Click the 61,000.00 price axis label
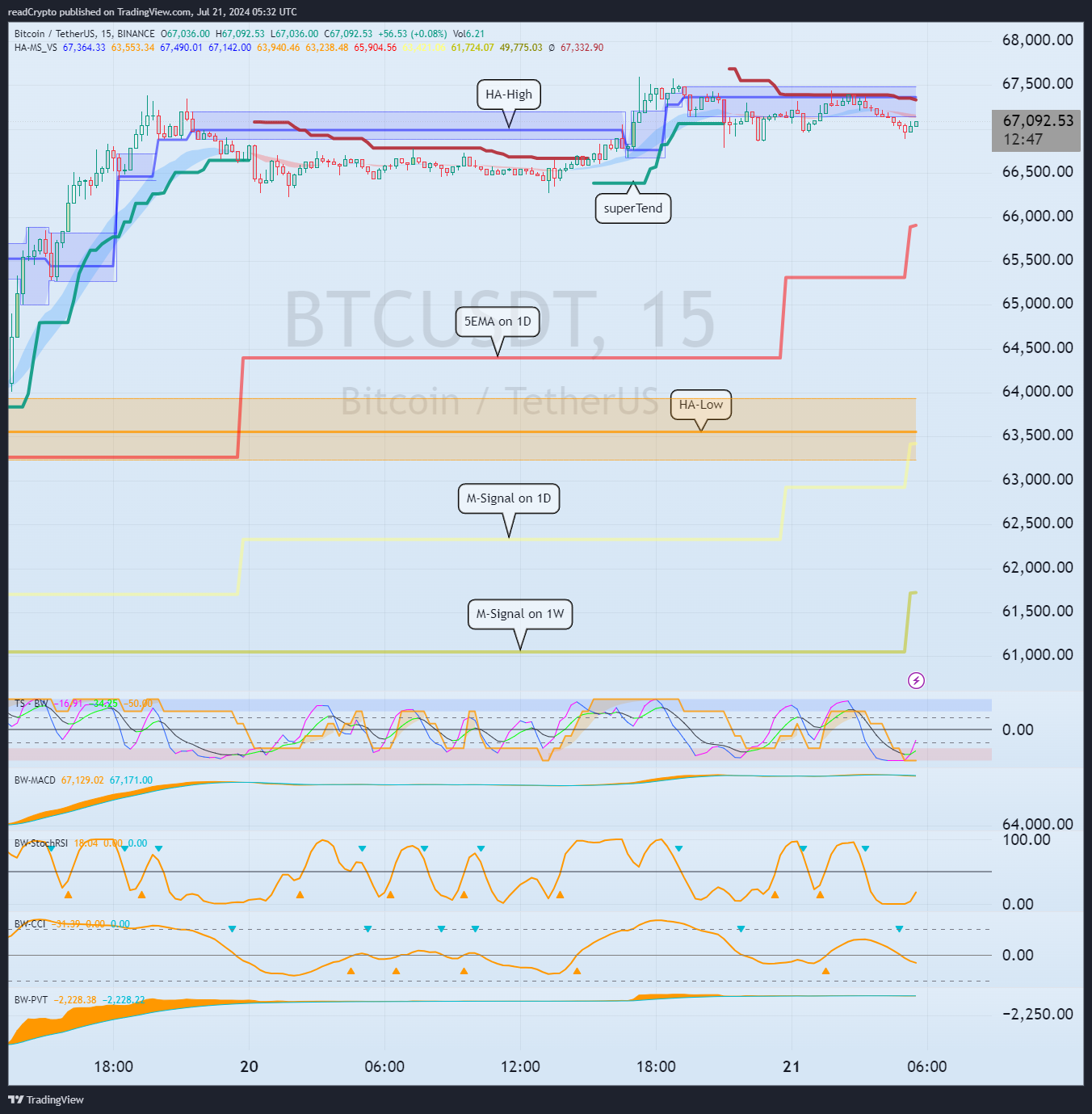Viewport: 1092px width, 1114px height. point(1037,655)
